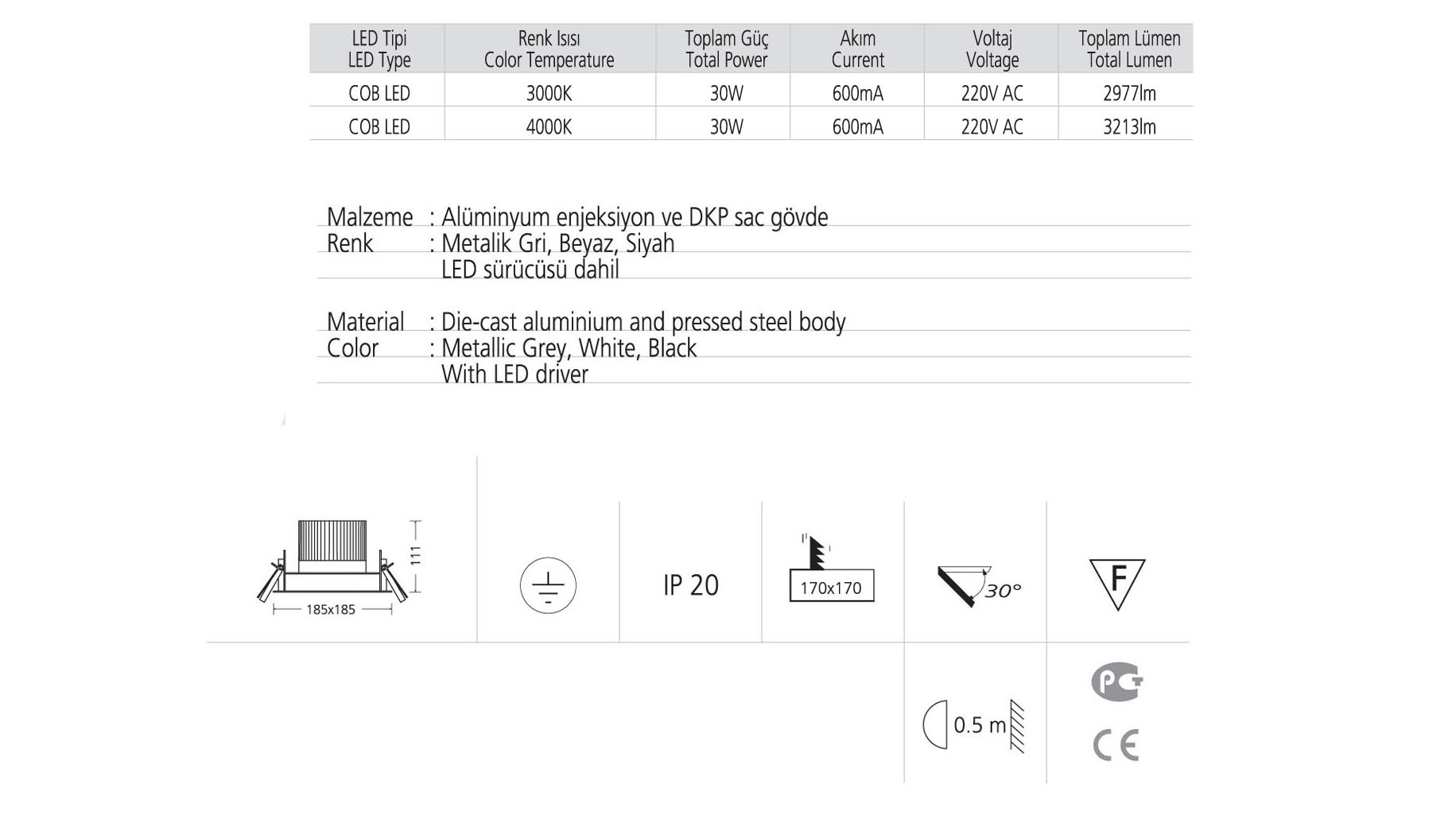The image size is (1456, 819).
Task: Select the 4000K color temperature cell
Action: 549,127
